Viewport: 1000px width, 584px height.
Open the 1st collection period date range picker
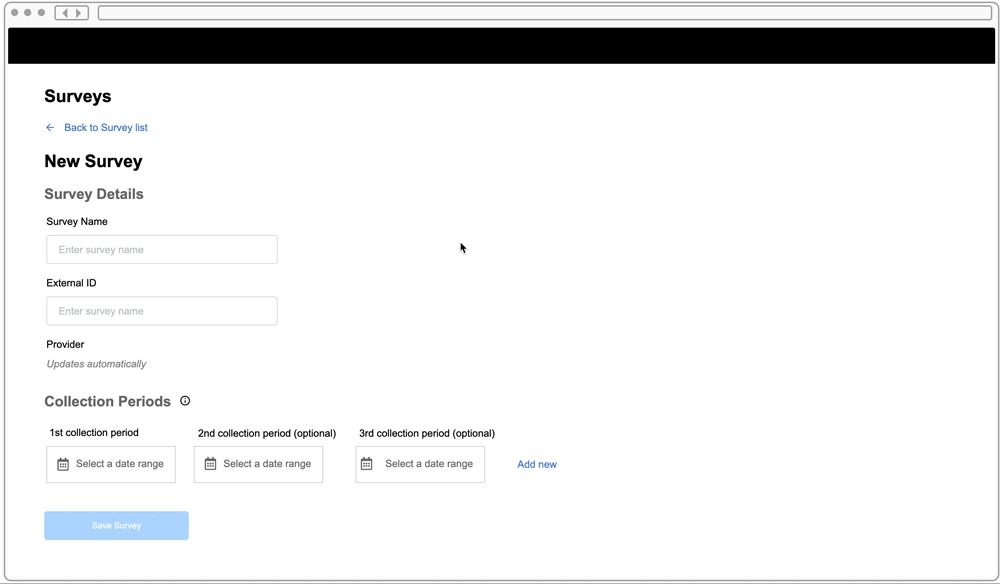111,464
